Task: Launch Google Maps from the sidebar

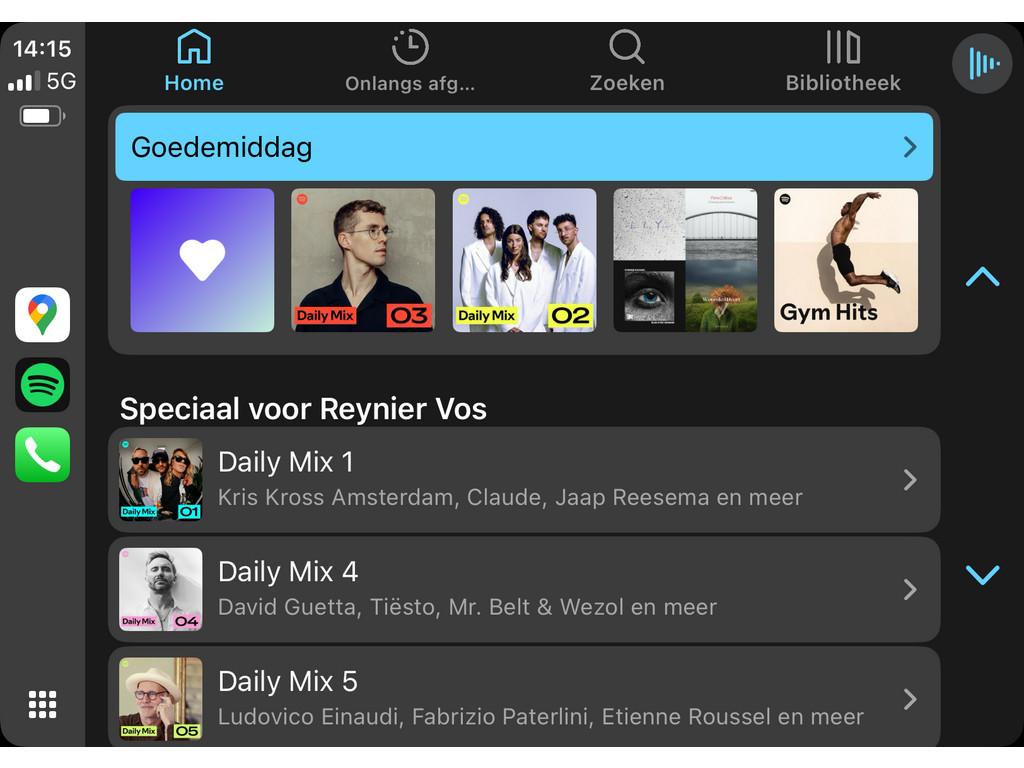Action: 42,315
